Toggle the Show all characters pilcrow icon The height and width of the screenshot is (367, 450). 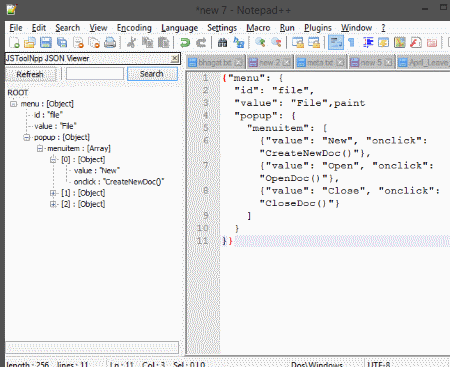tap(351, 43)
